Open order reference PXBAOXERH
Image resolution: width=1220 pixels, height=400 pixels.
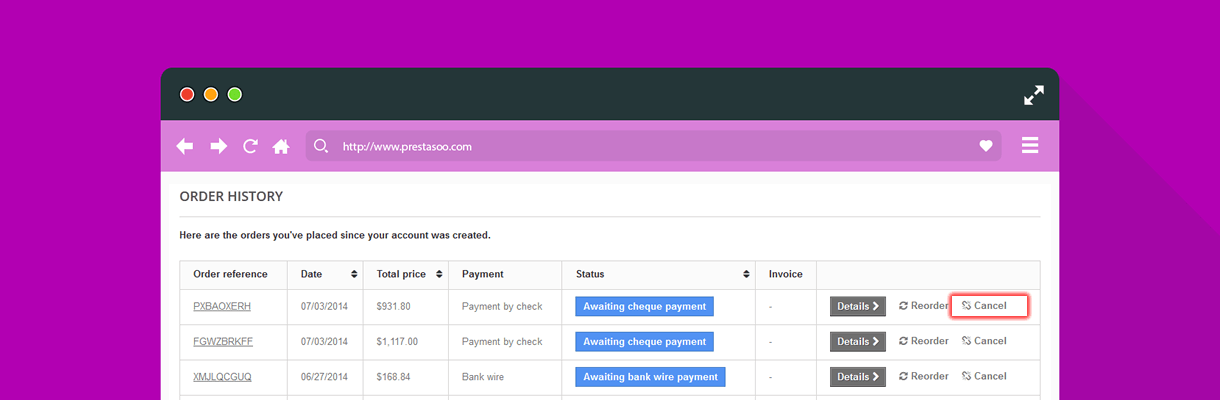(222, 306)
